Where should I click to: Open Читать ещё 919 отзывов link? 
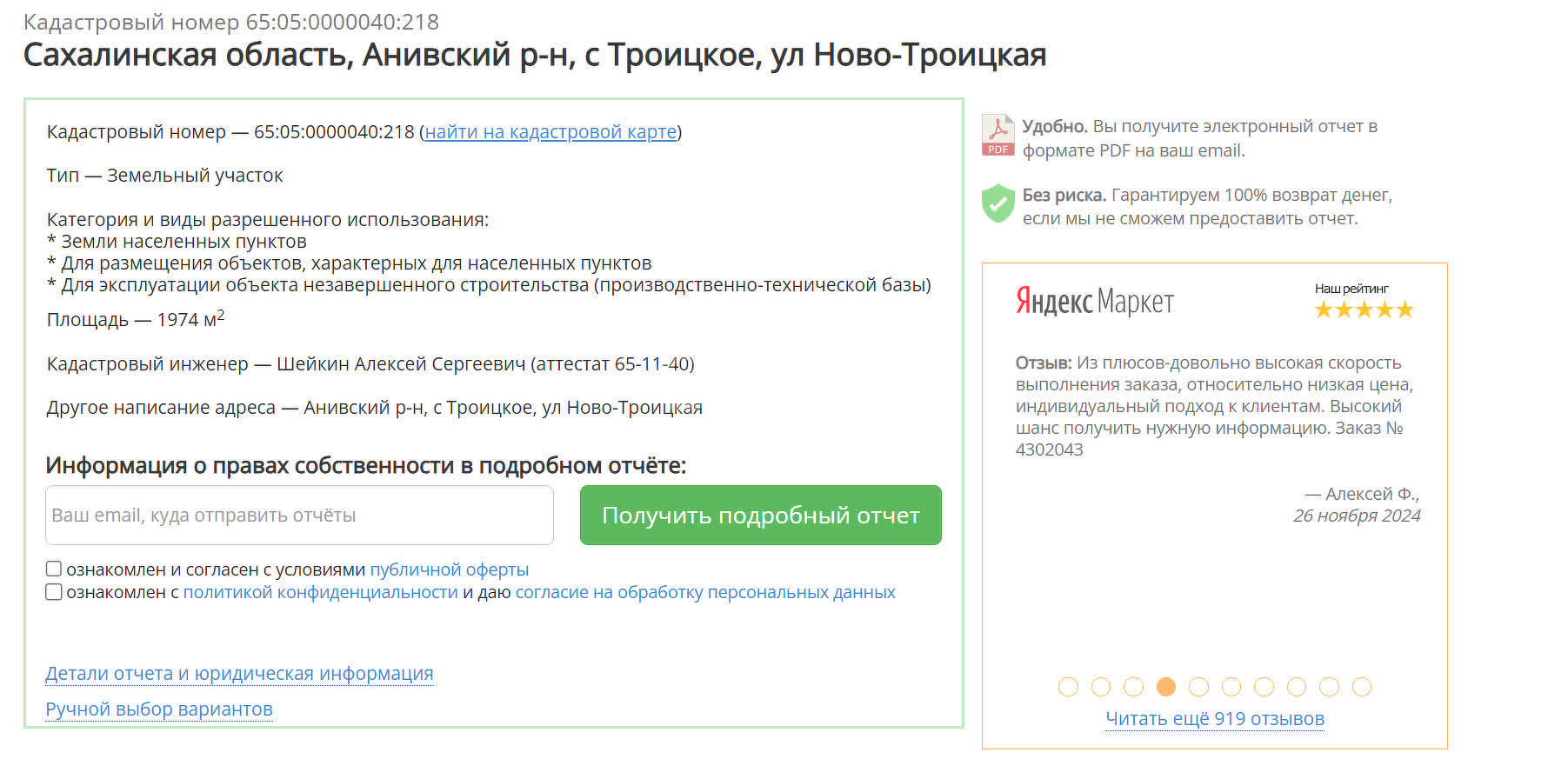[x=1215, y=719]
